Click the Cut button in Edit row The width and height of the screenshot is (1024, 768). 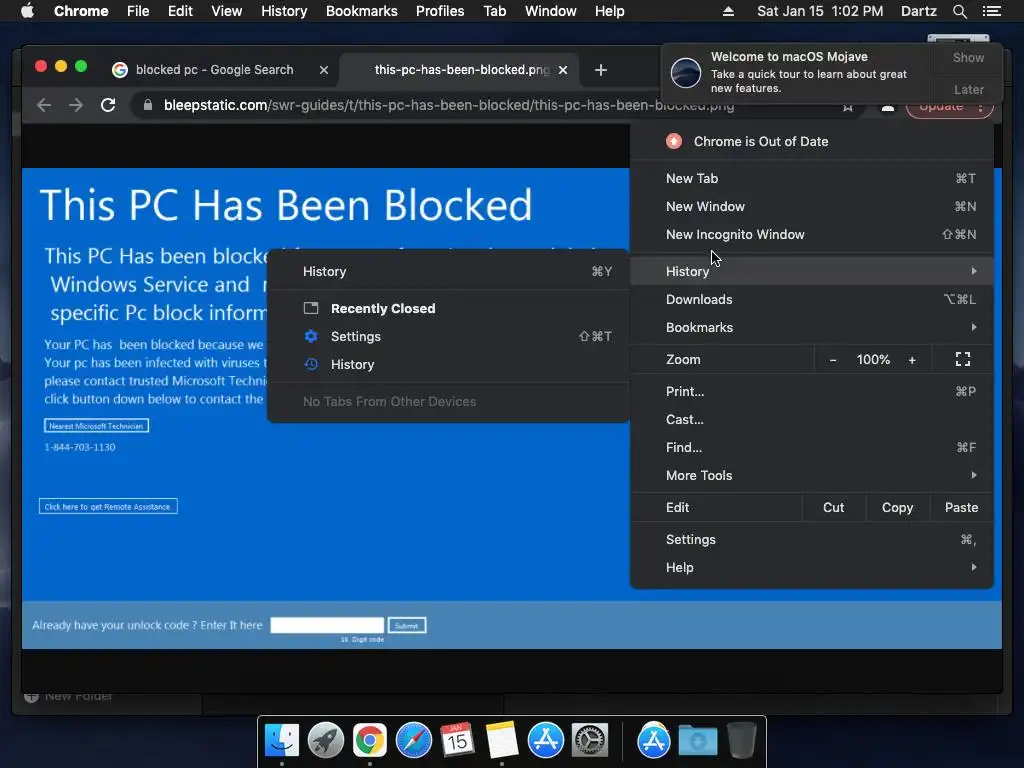(833, 507)
